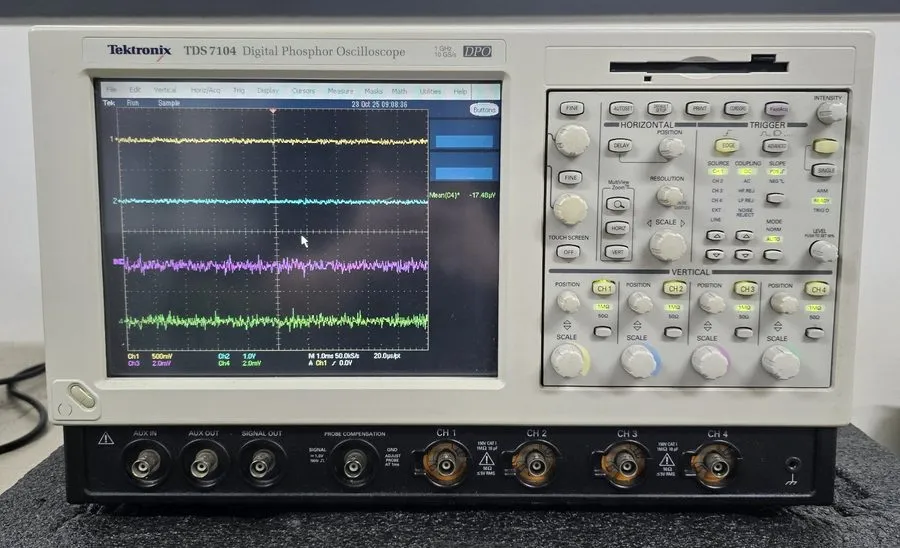This screenshot has width=900, height=548.
Task: Click the MultiView Zoom magnifier button
Action: pos(618,204)
